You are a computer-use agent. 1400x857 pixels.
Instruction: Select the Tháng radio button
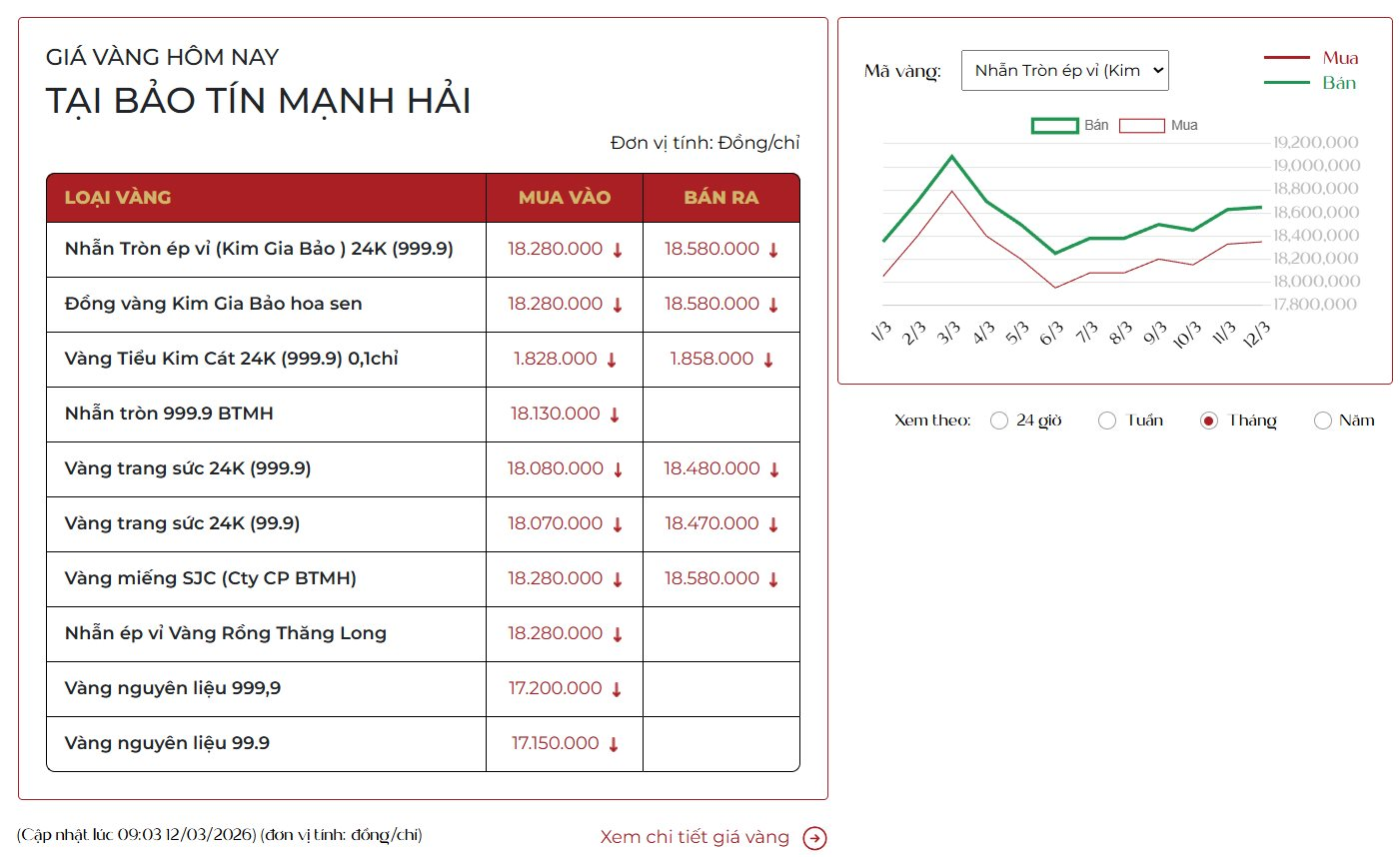1209,421
